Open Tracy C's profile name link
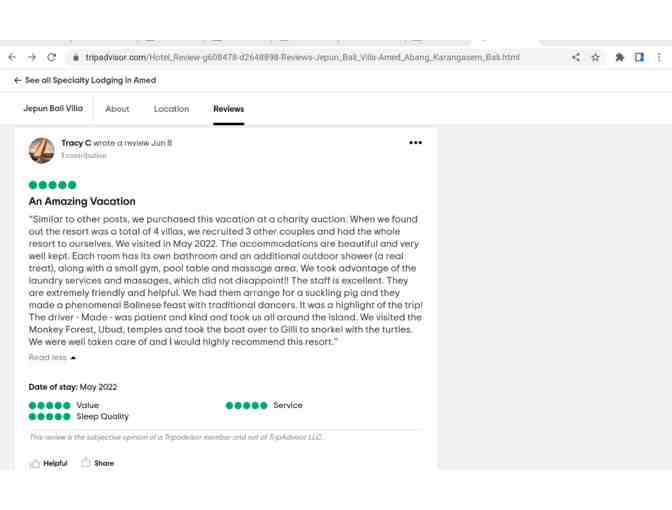Viewport: 672px width, 510px height. tap(76, 143)
